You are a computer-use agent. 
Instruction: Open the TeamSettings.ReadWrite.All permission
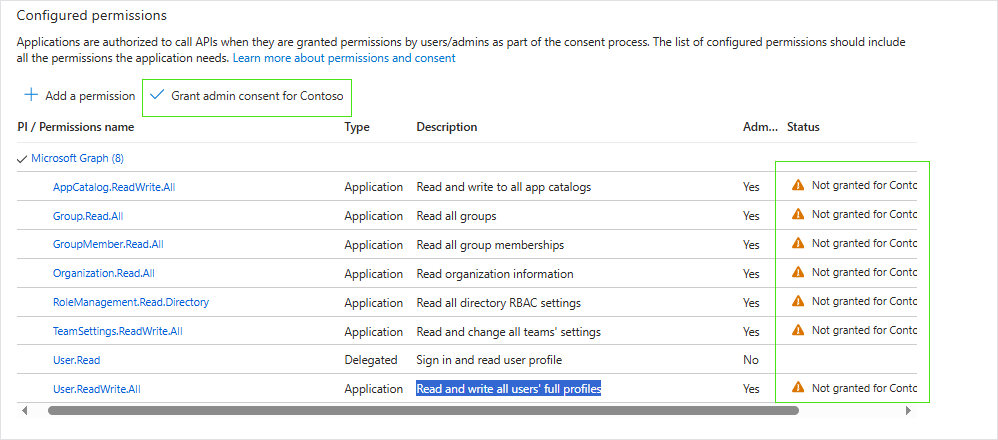click(x=117, y=331)
